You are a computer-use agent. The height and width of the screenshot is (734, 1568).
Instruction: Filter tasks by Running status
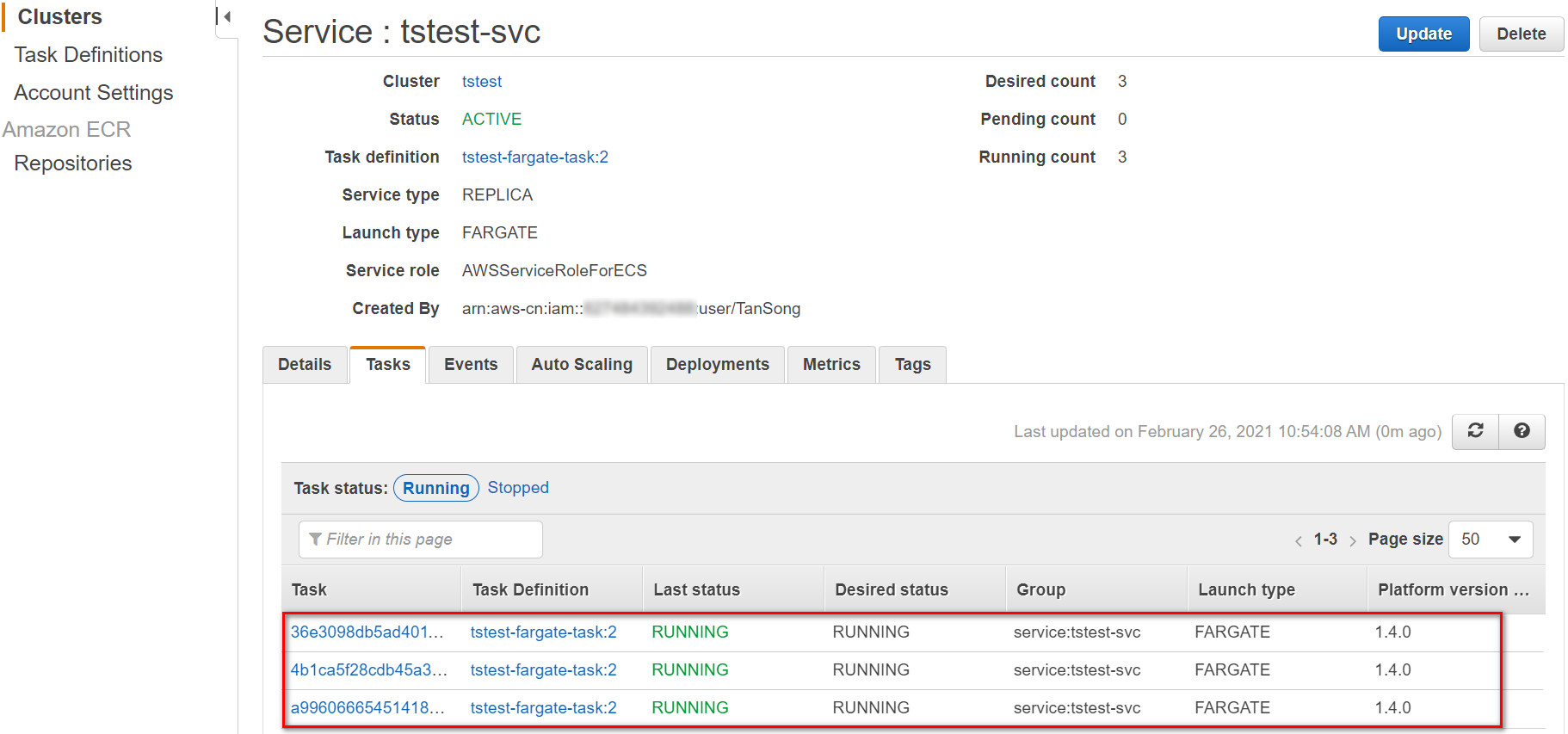(436, 488)
